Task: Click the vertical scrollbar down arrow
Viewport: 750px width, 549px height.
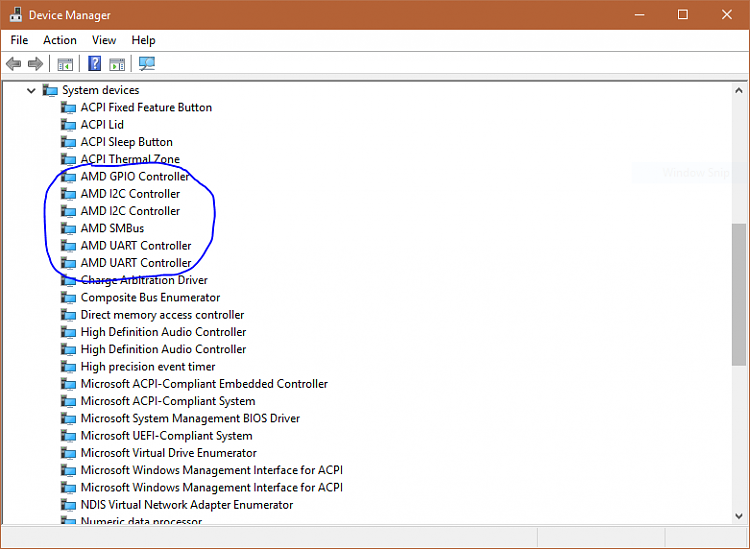Action: coord(739,516)
